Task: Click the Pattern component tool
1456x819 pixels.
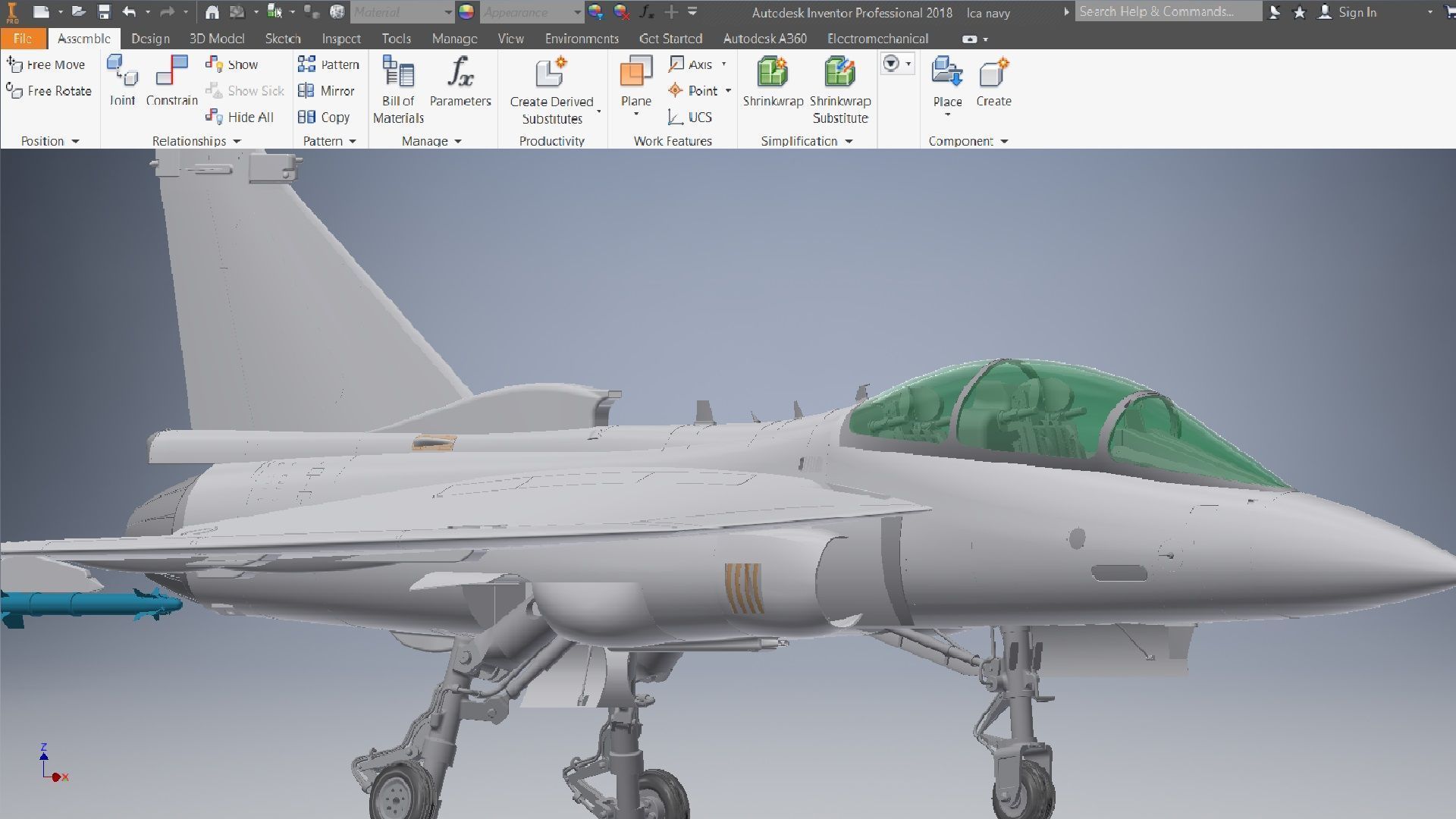Action: click(328, 64)
